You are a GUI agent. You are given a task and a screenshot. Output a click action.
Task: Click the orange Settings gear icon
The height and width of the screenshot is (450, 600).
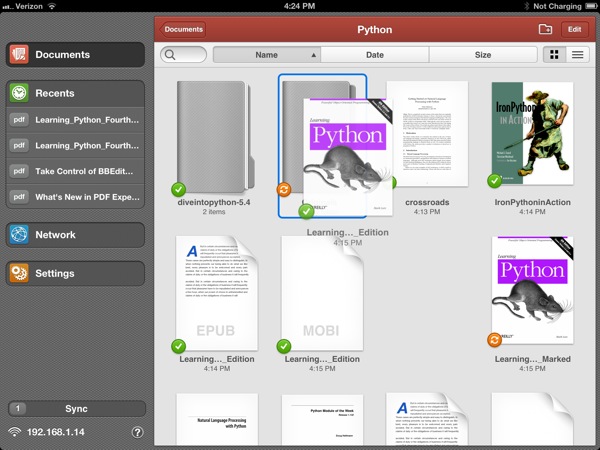[x=19, y=273]
